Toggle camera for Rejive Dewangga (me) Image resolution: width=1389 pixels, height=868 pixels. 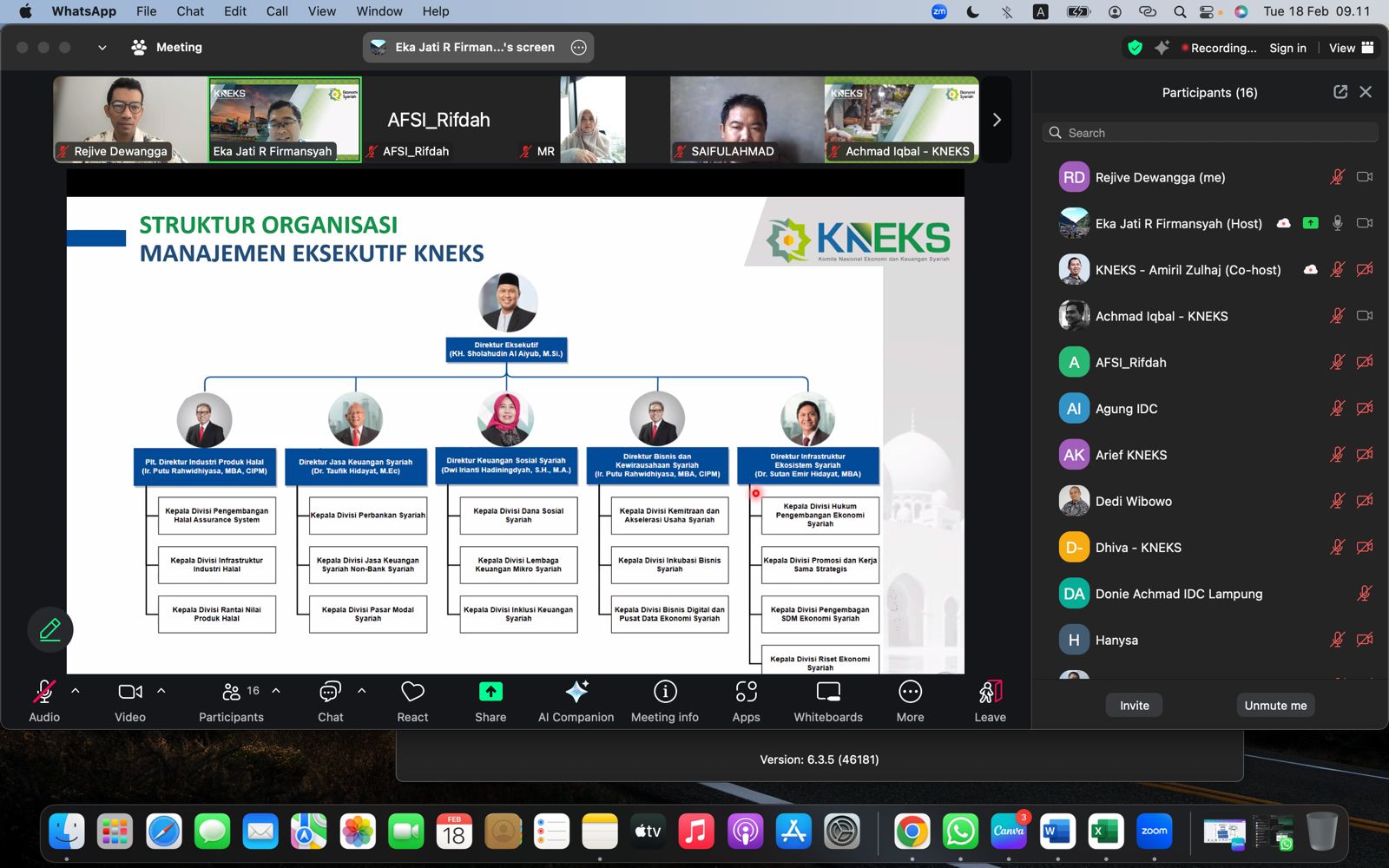[1365, 177]
